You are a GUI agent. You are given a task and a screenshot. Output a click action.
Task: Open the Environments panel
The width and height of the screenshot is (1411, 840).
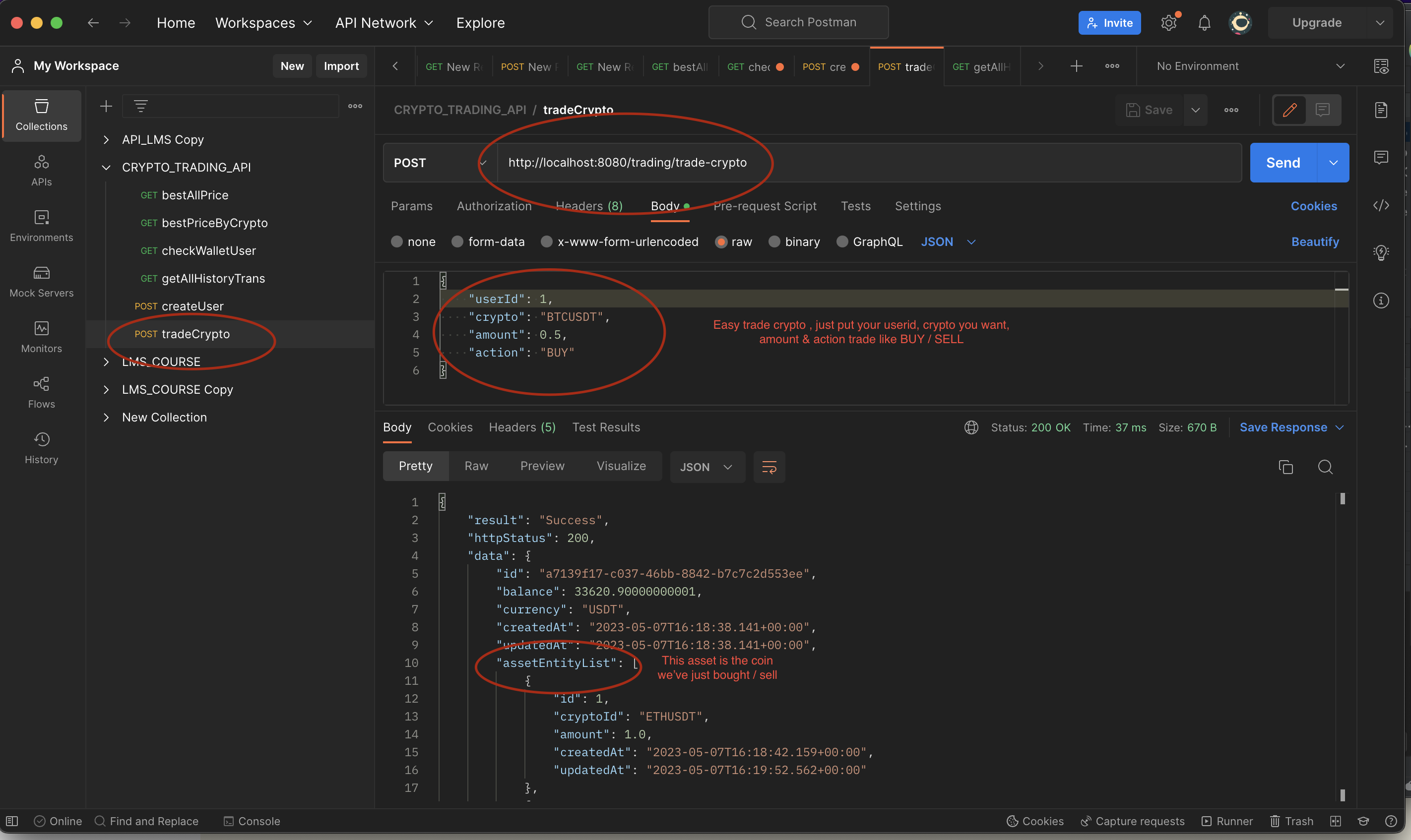(41, 226)
